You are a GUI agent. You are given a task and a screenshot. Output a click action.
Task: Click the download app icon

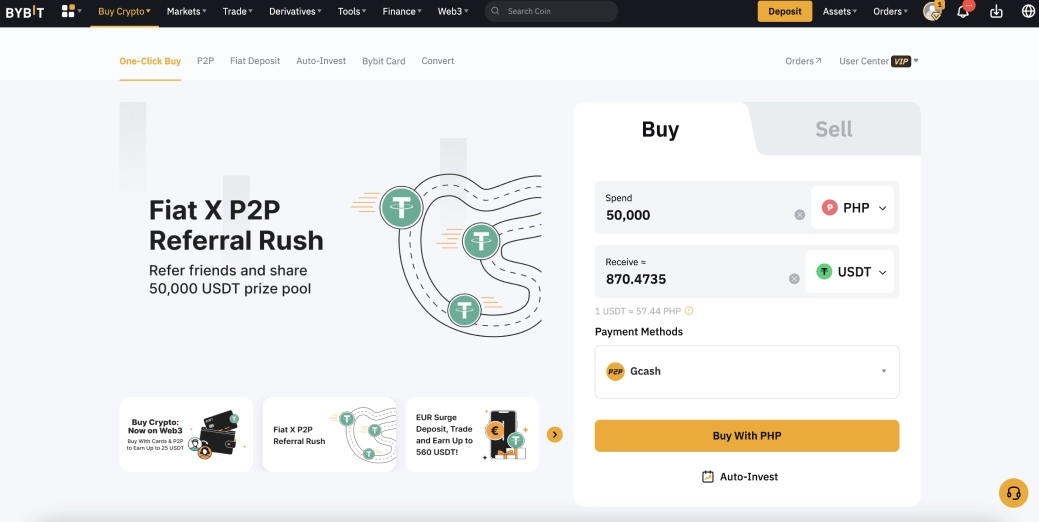pyautogui.click(x=996, y=11)
